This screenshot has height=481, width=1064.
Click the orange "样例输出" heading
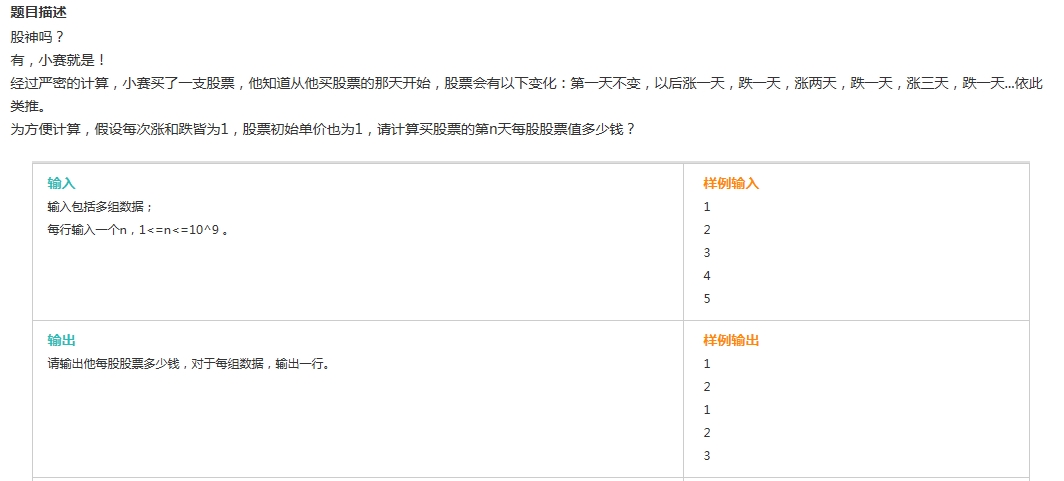click(x=731, y=341)
